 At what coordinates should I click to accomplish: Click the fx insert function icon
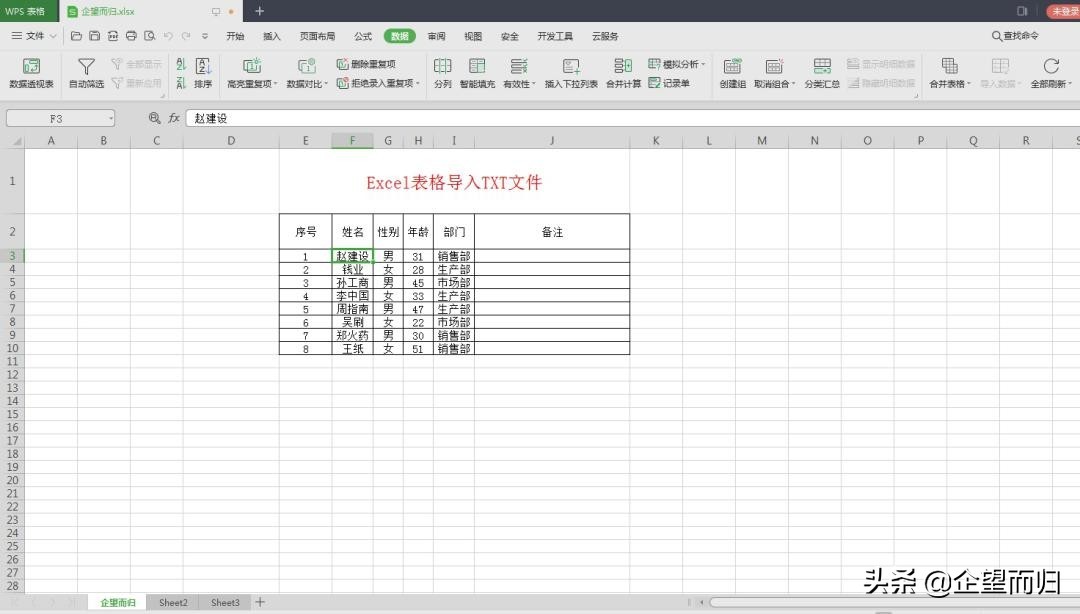pyautogui.click(x=174, y=118)
